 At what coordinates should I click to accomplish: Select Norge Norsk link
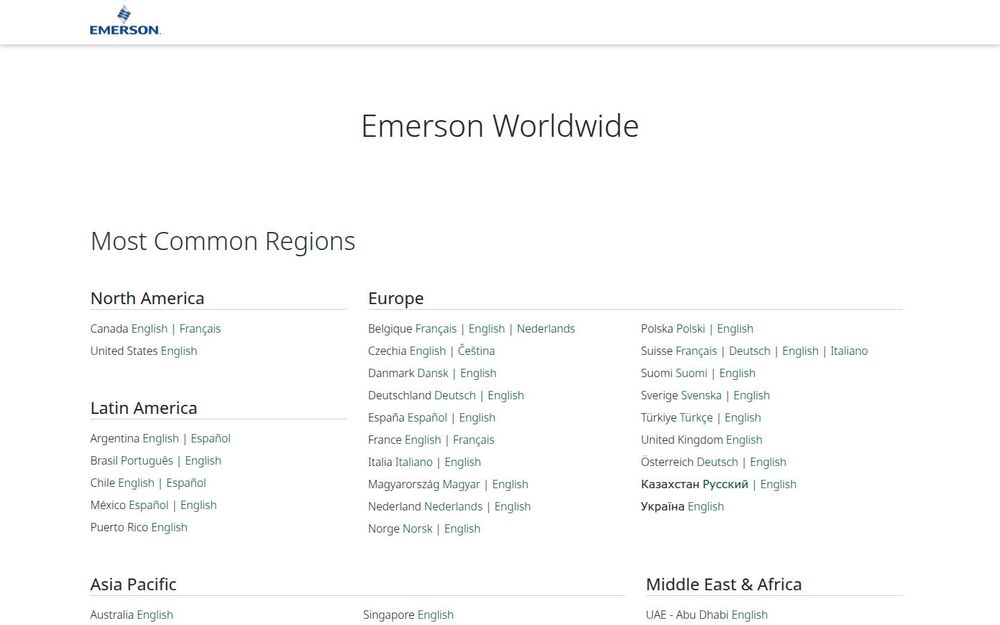click(418, 529)
